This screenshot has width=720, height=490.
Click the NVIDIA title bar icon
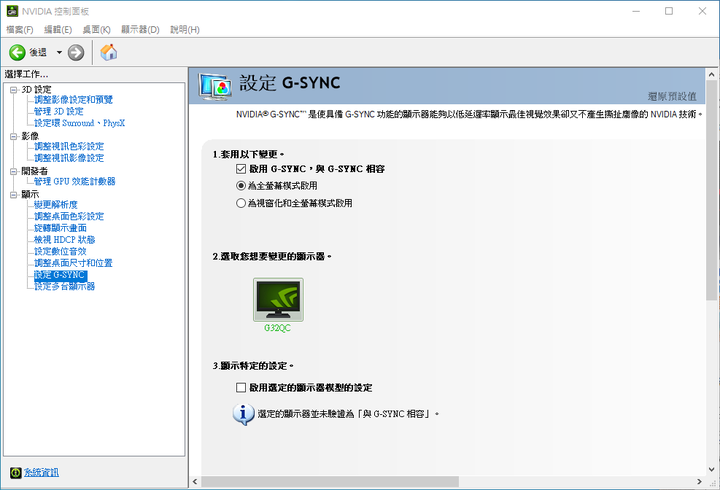pyautogui.click(x=12, y=11)
